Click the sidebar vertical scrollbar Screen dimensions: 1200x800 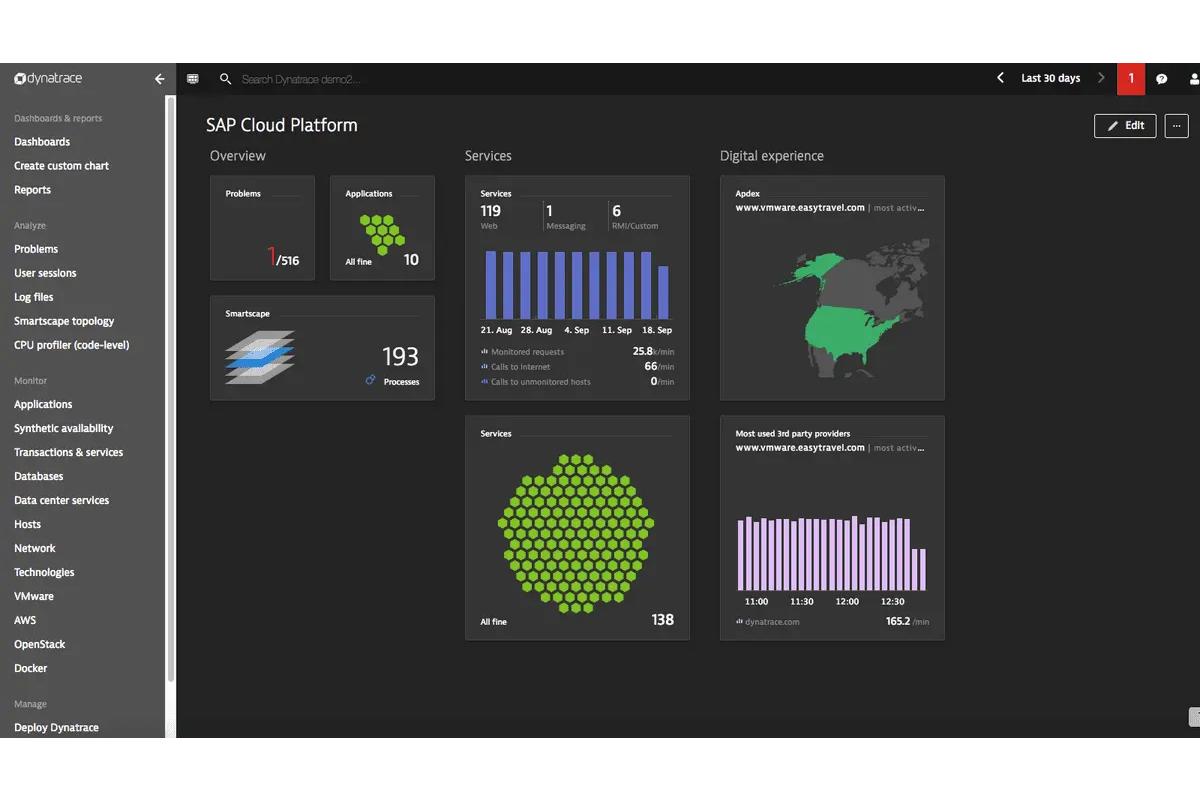(x=171, y=390)
